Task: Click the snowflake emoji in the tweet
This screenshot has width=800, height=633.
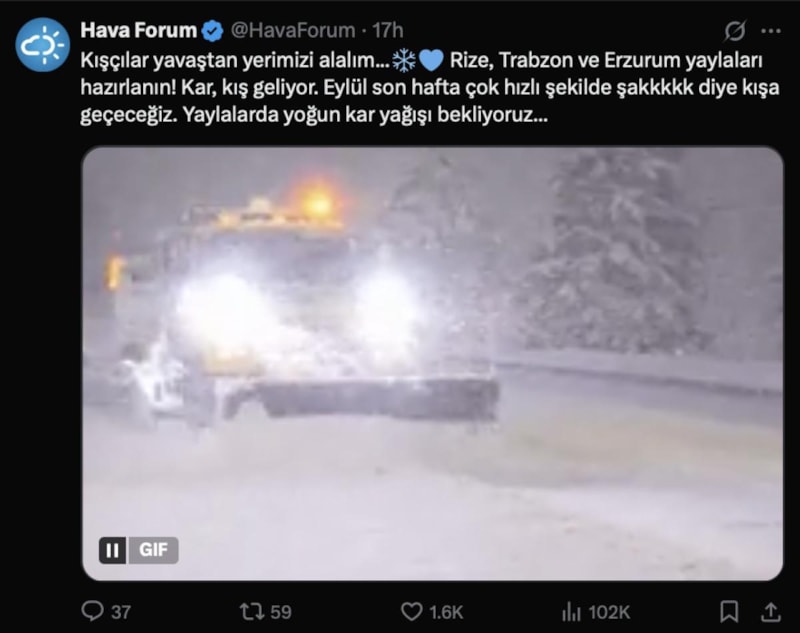Action: coord(404,61)
